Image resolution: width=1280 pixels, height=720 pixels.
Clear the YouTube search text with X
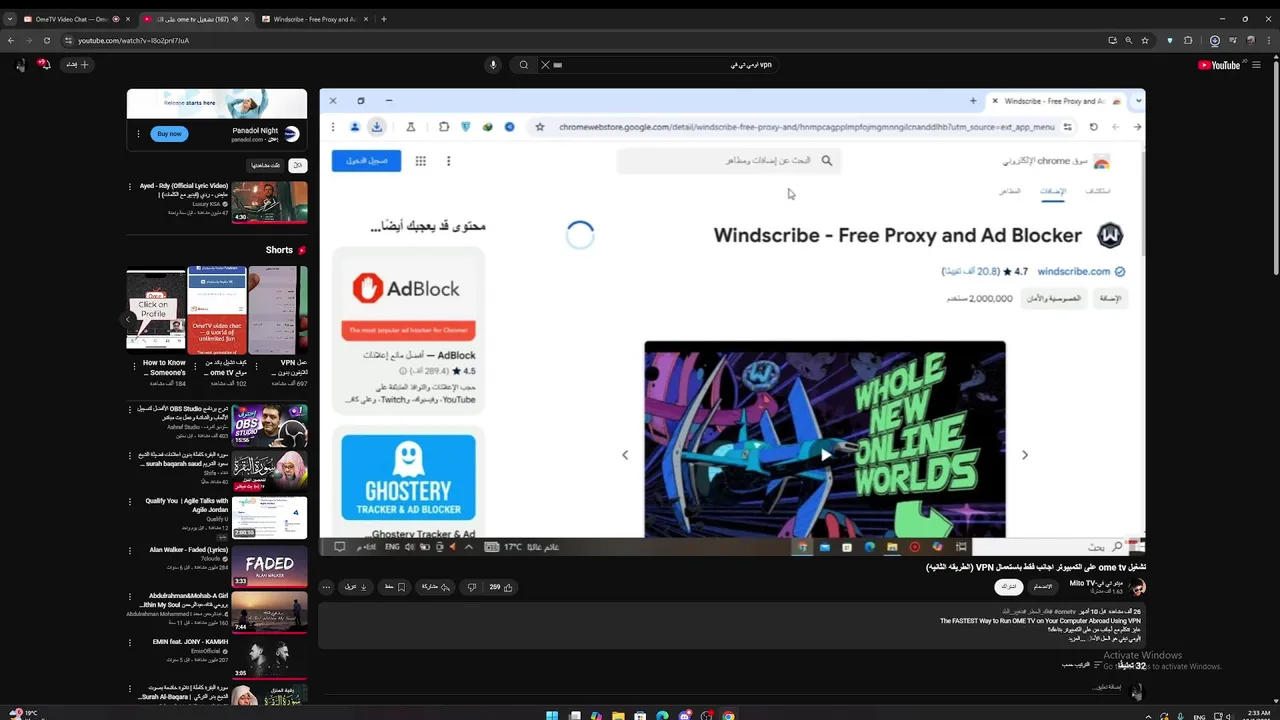(x=545, y=65)
